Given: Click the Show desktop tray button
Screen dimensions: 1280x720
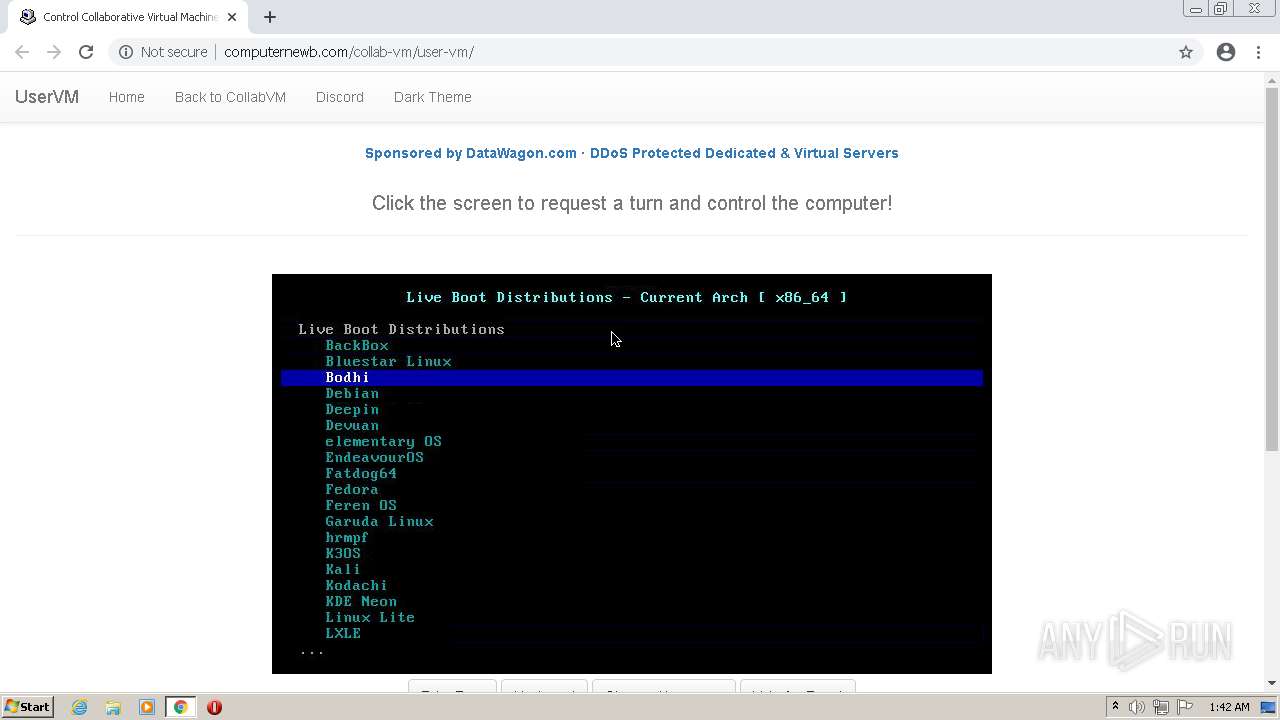Looking at the screenshot, I should [1269, 707].
